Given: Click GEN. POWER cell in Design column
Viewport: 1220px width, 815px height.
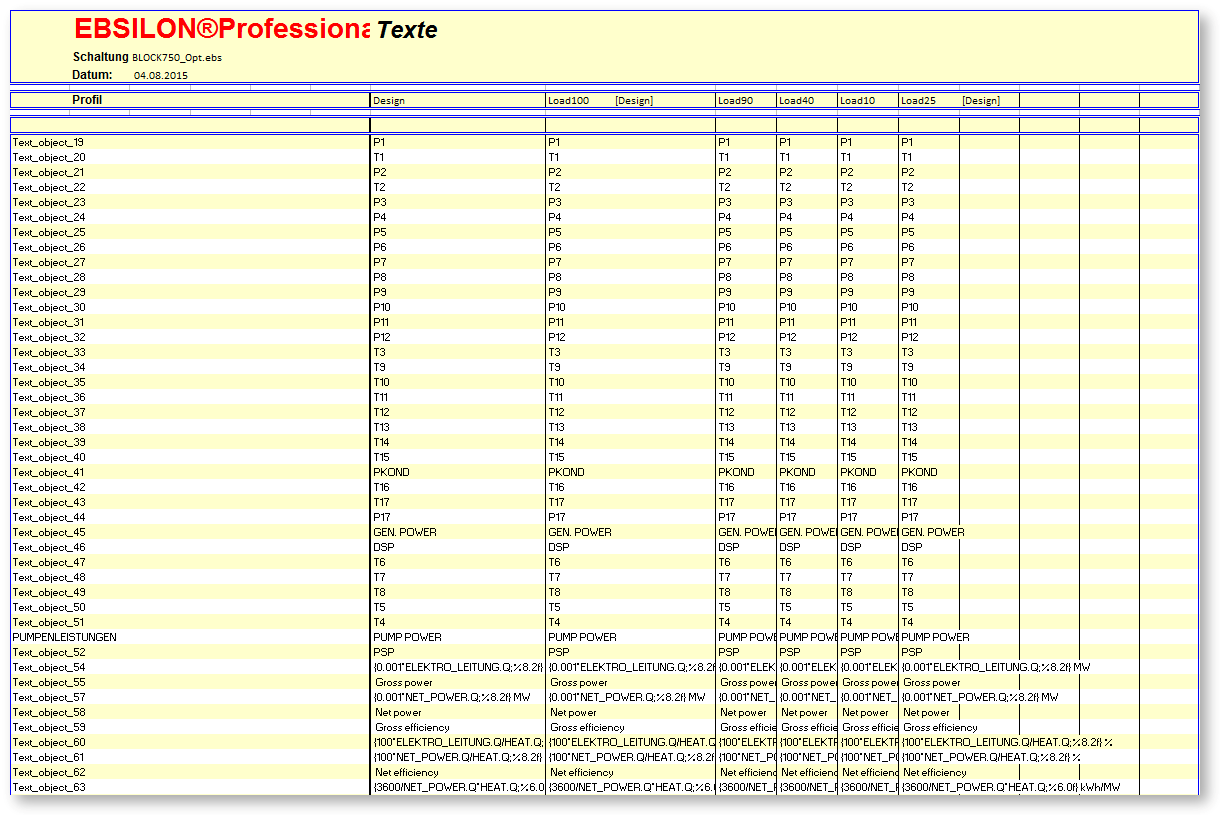Looking at the screenshot, I should click(405, 532).
